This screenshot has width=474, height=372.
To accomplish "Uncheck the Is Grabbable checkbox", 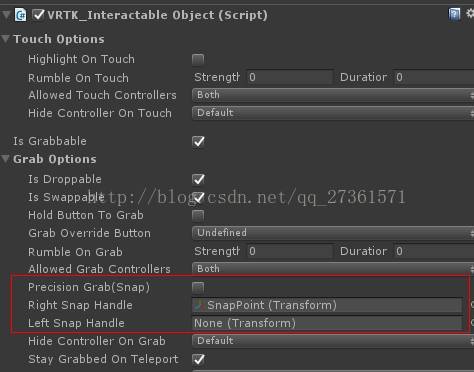I will (x=198, y=141).
